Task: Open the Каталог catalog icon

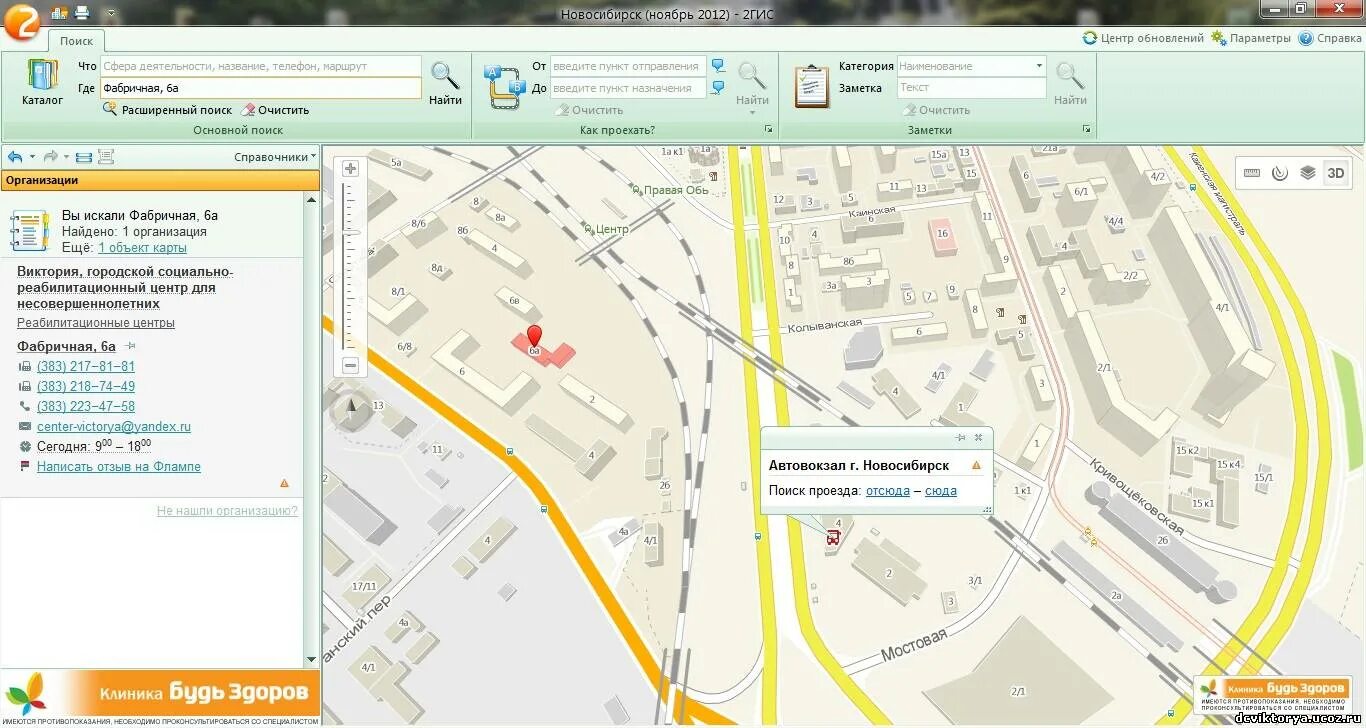Action: (43, 83)
